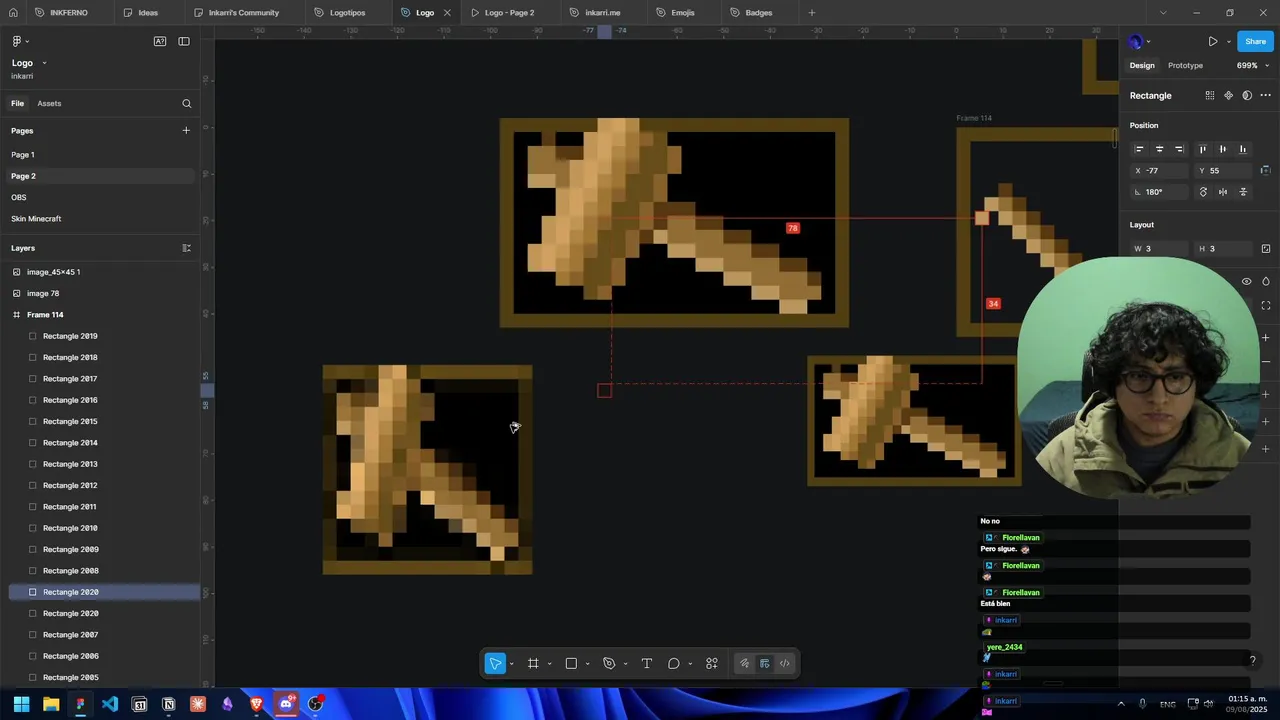Switch to Dev Mode

pyautogui.click(x=785, y=663)
